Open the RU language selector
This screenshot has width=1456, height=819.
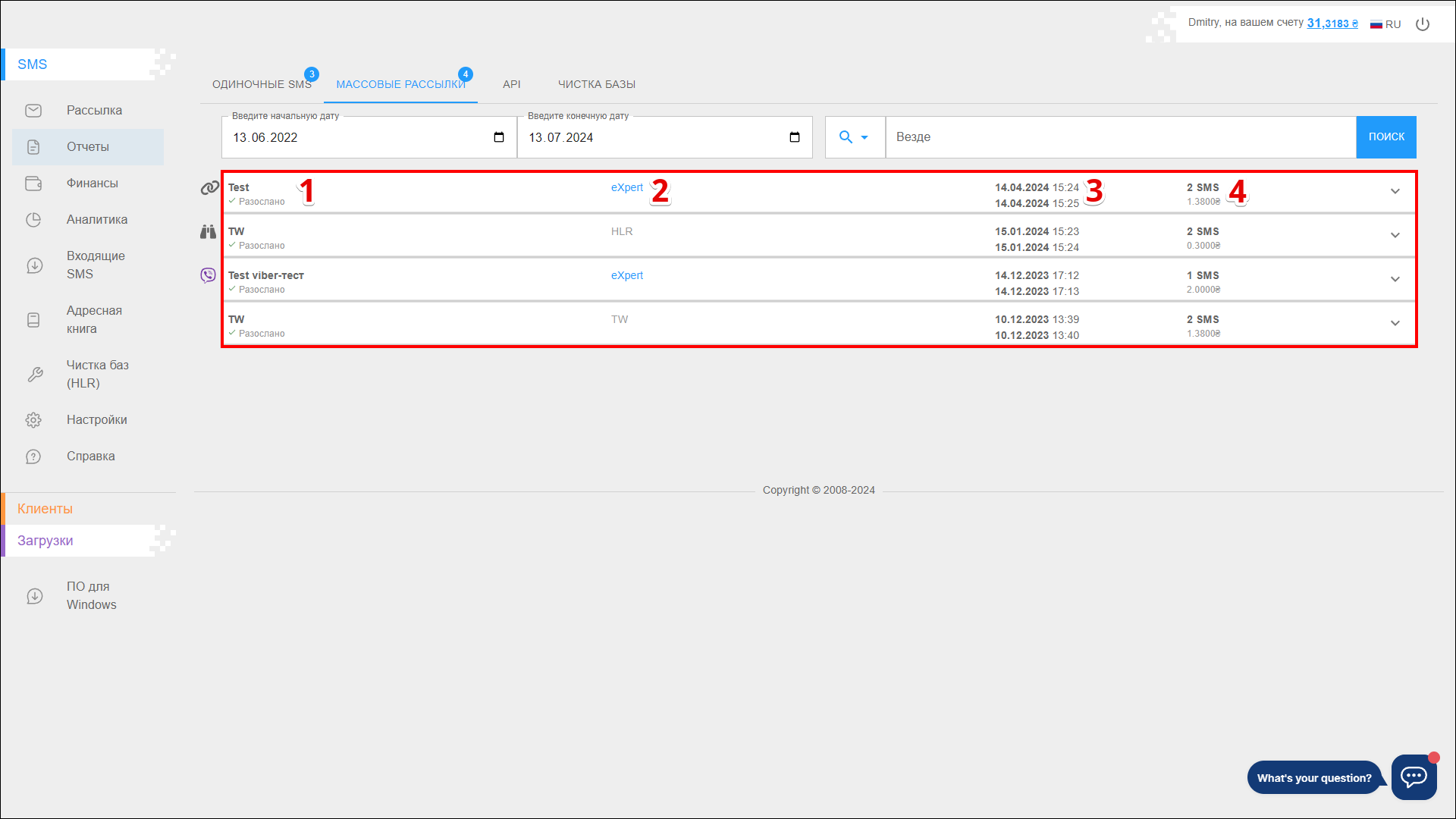(1385, 24)
